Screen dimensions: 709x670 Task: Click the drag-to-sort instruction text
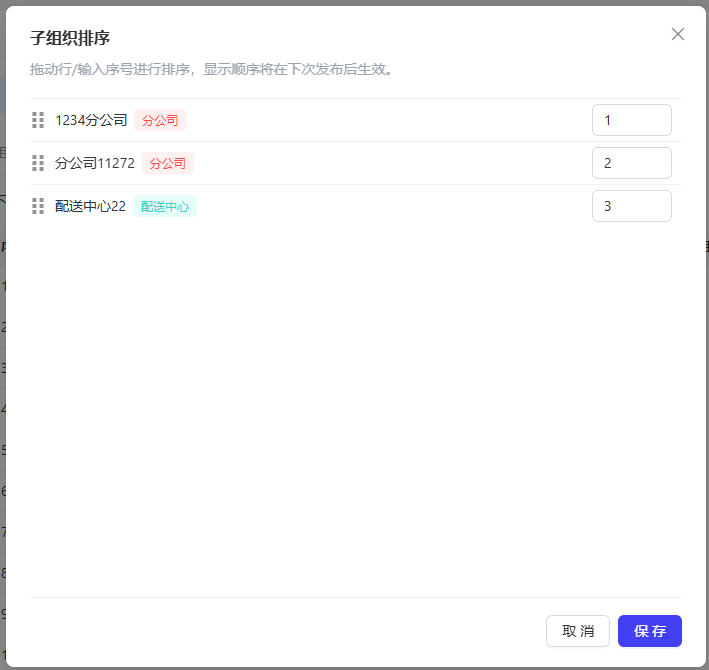(x=212, y=69)
